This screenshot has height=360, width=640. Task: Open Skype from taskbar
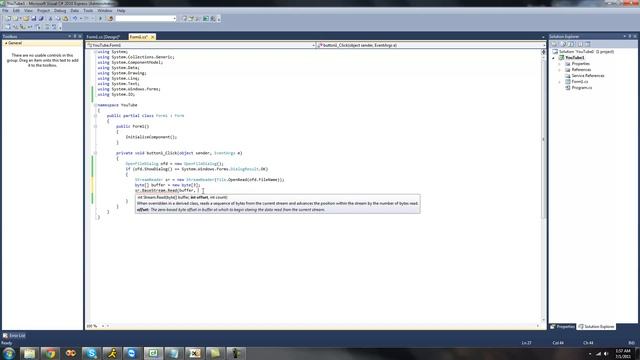(91, 353)
